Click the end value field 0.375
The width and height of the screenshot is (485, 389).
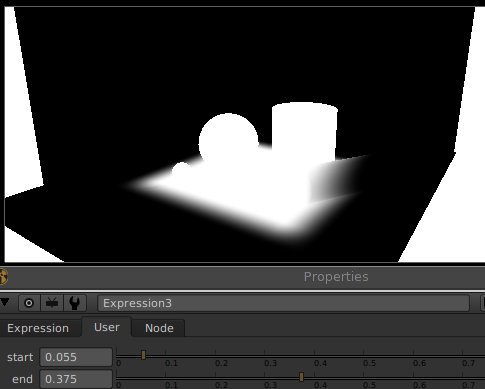pos(76,379)
